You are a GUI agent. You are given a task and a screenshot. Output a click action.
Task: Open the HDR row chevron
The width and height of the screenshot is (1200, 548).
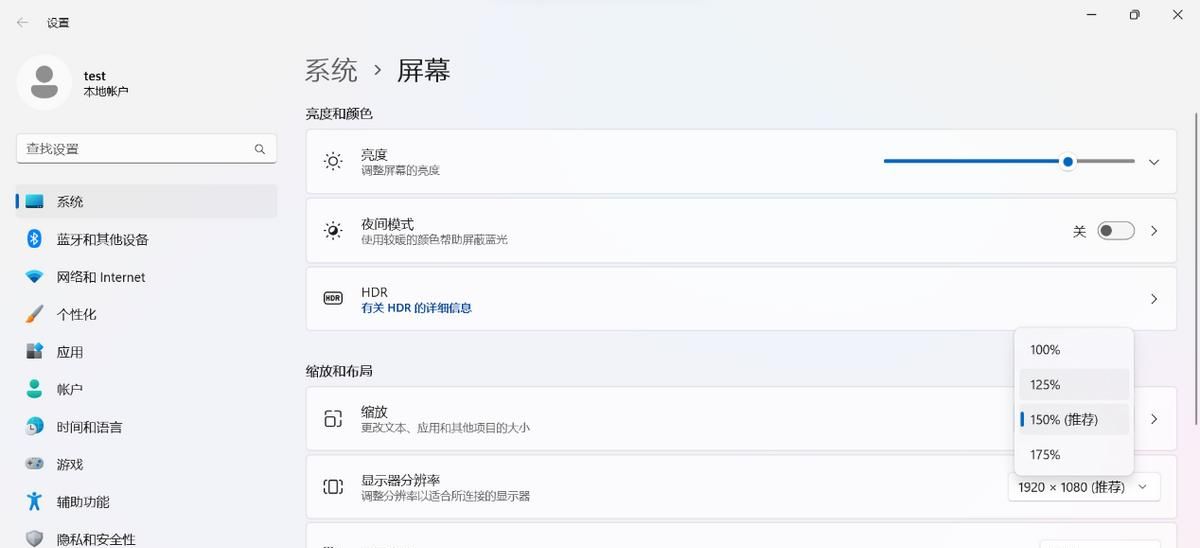point(1154,299)
